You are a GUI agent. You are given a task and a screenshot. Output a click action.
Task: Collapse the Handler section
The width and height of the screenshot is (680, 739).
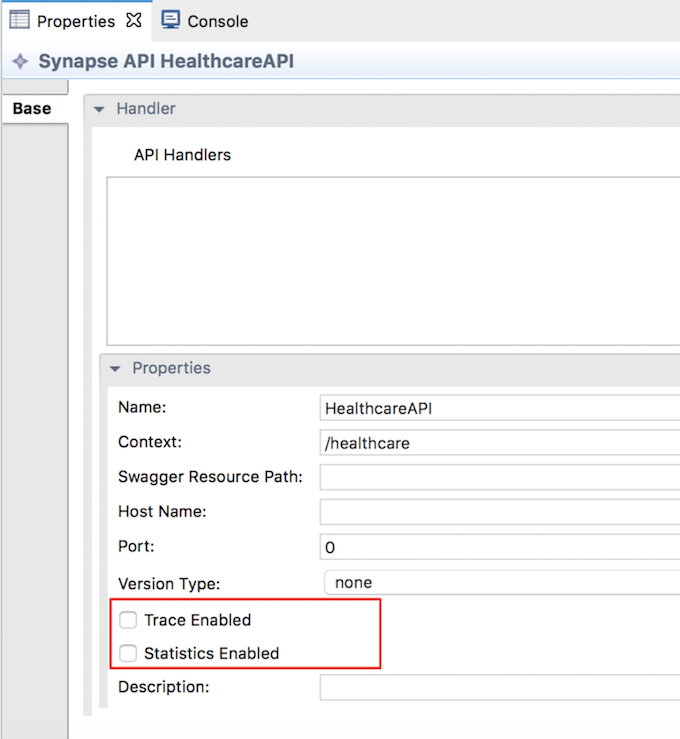click(x=99, y=109)
